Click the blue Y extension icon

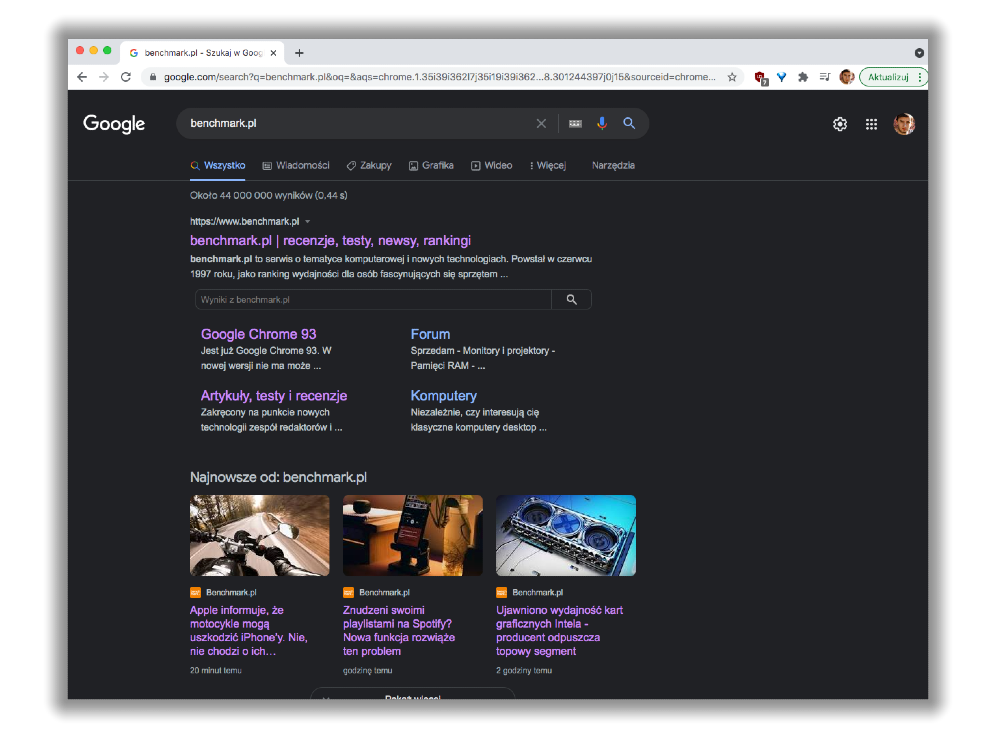pyautogui.click(x=781, y=77)
